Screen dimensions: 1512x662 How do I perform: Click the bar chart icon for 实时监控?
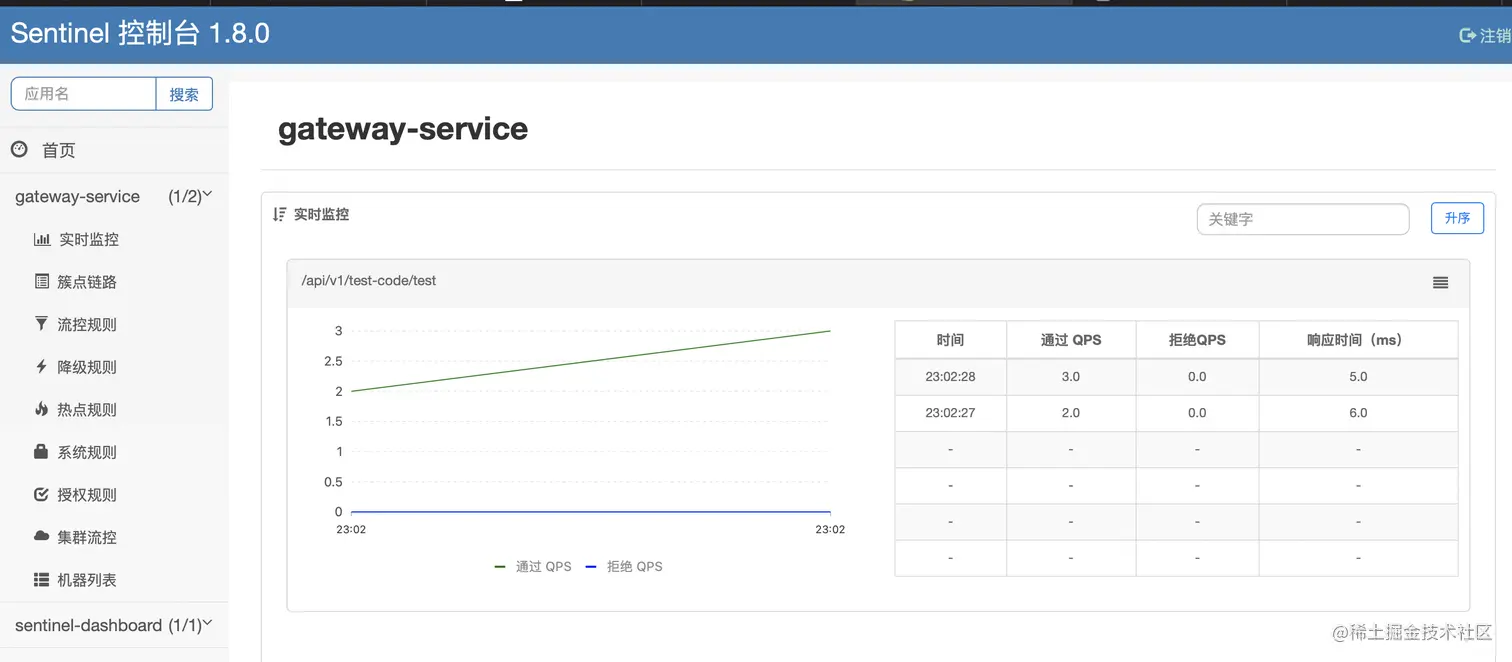pos(41,239)
